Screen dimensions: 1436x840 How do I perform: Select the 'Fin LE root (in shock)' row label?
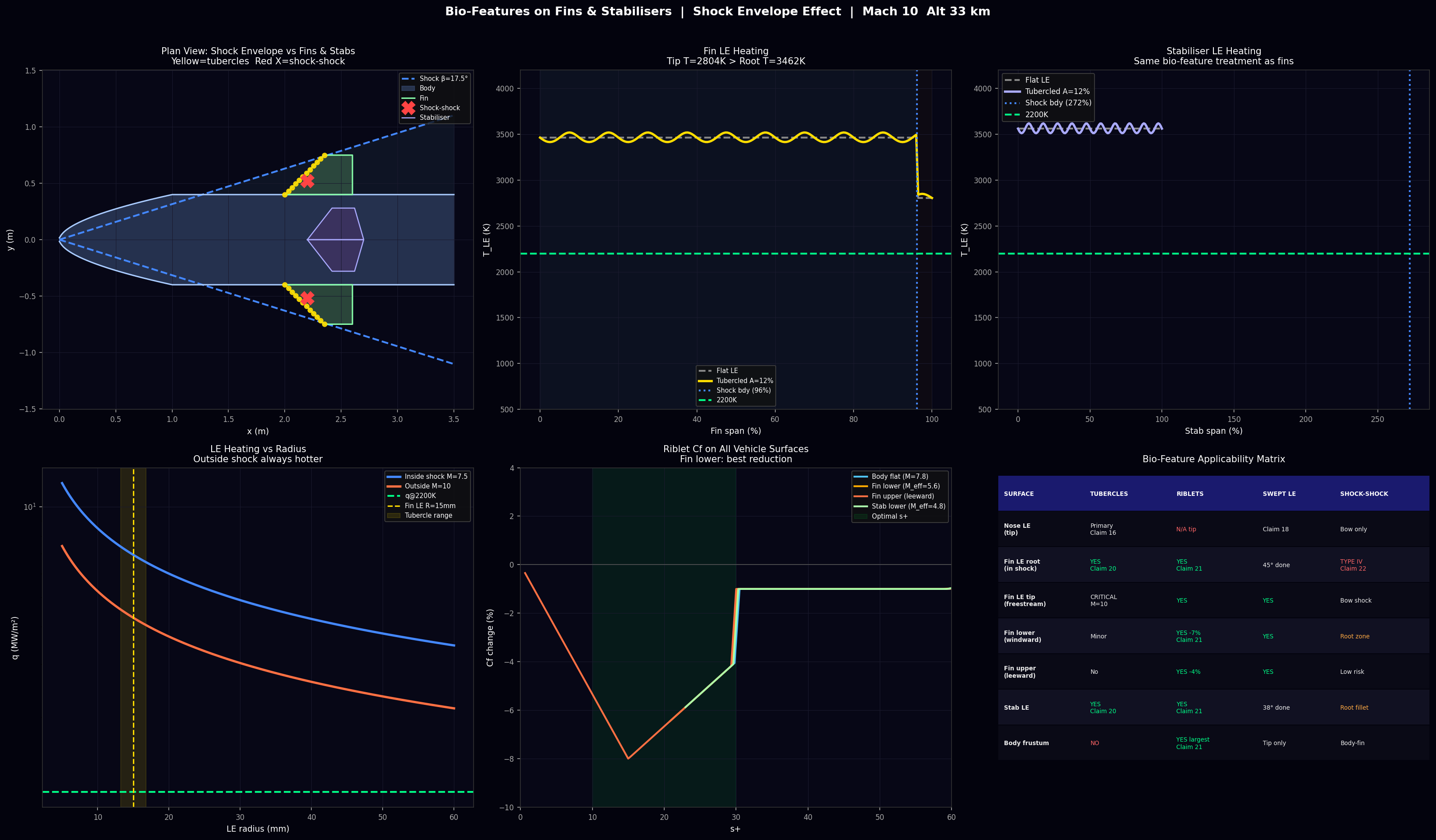coord(1022,565)
